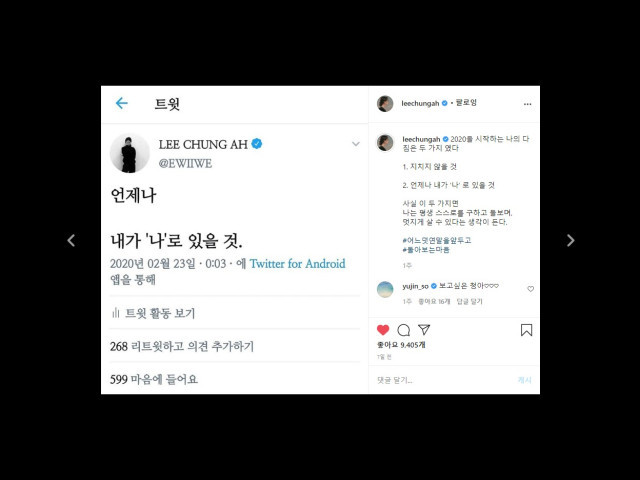Click 답글 달기 under yujin_so's comment
Viewport: 640px width, 480px height.
point(469,302)
